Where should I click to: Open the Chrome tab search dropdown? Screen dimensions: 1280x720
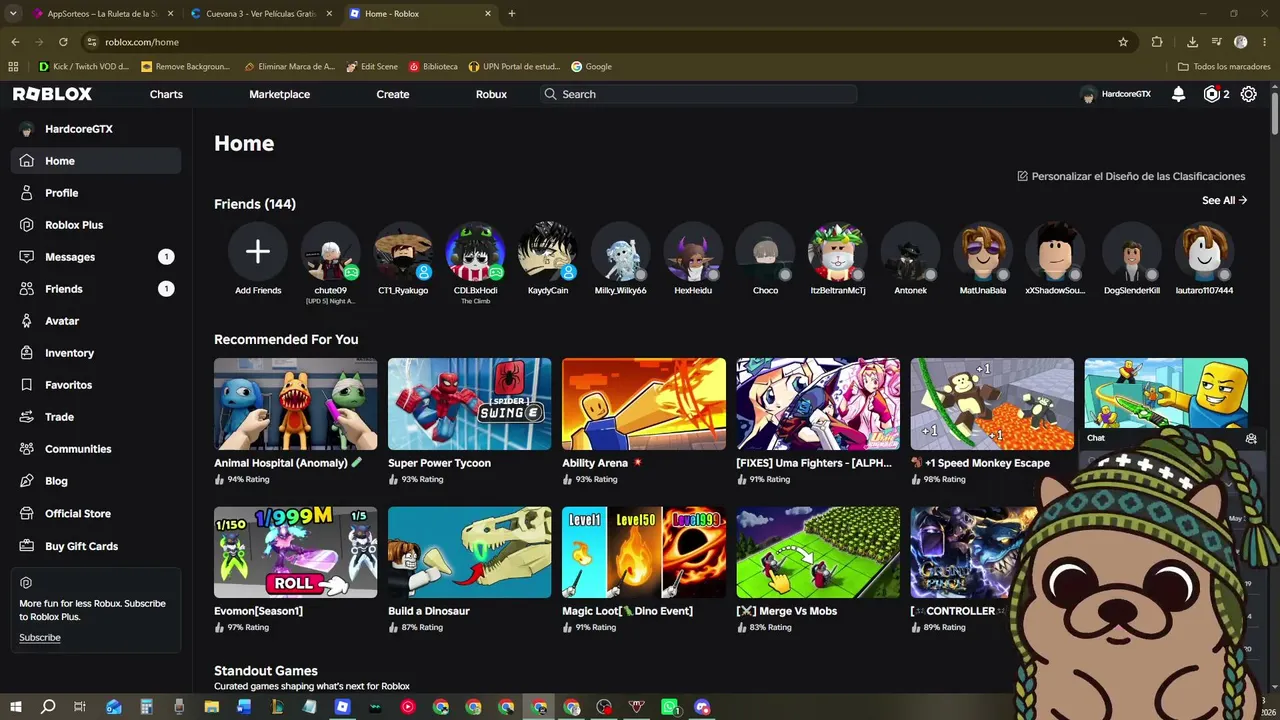(14, 14)
